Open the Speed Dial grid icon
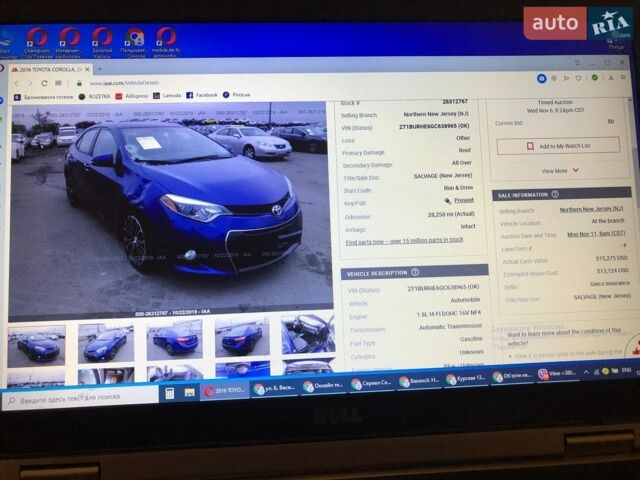Screen dimensions: 640x480 58,83
